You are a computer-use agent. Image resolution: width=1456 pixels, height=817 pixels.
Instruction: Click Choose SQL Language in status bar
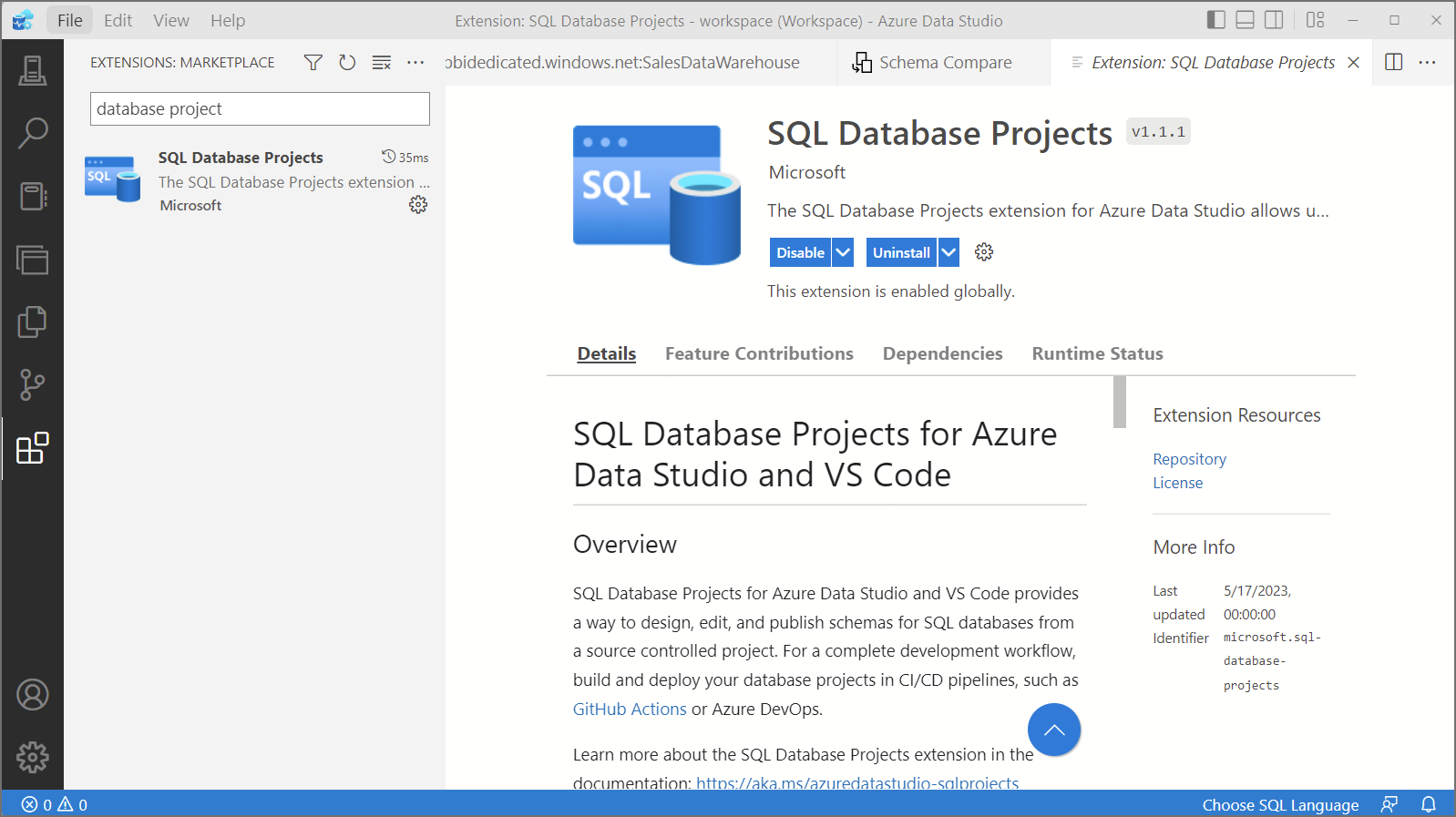point(1280,804)
